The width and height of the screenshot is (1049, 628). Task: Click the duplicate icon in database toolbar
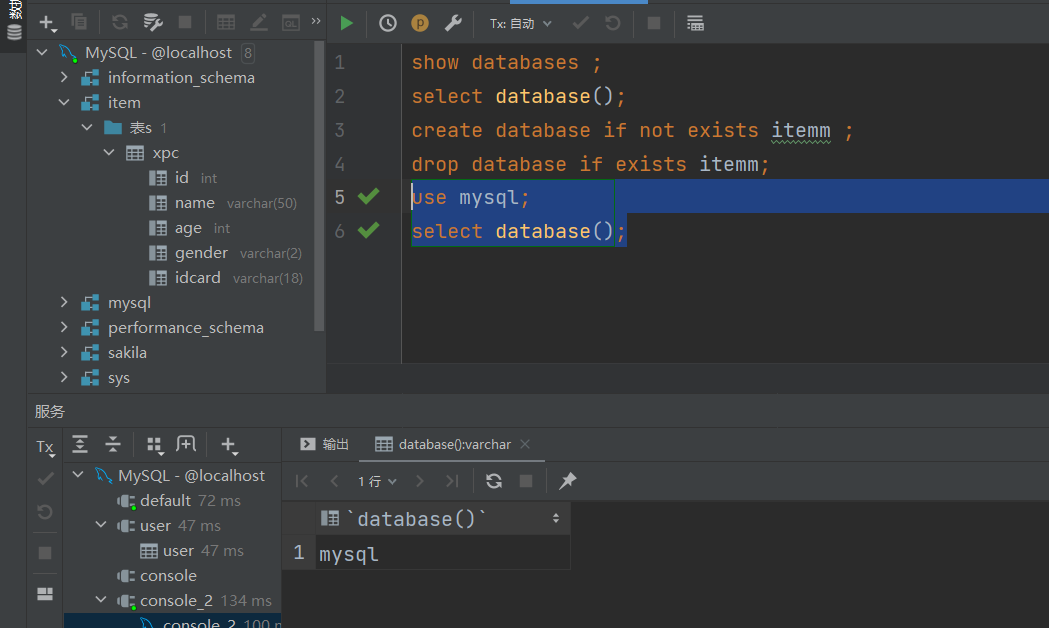click(x=79, y=21)
